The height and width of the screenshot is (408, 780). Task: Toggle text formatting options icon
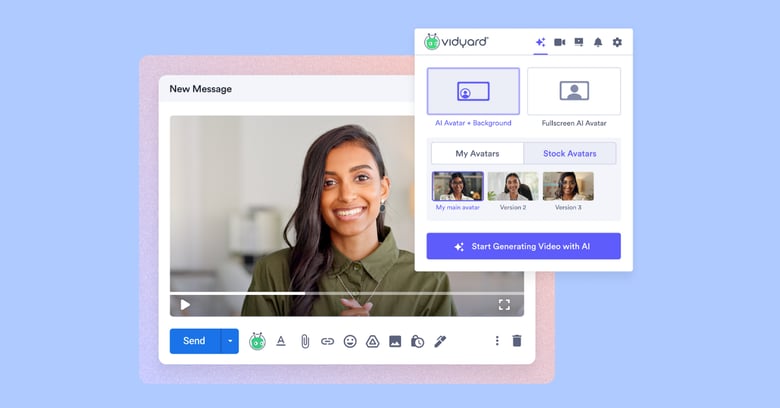coord(281,341)
